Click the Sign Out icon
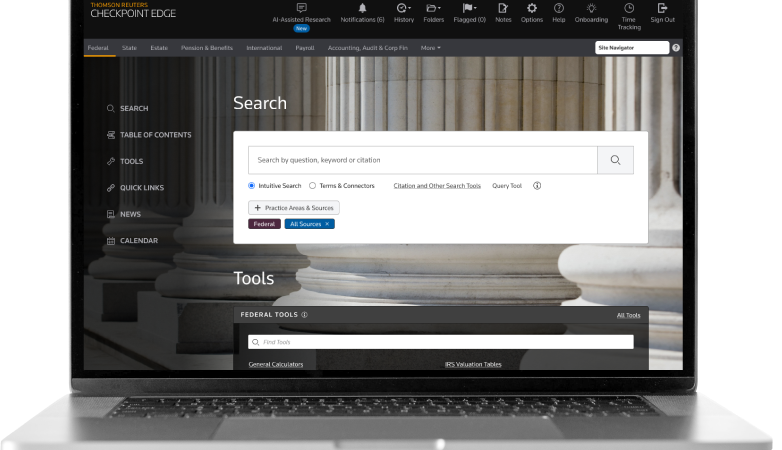The height and width of the screenshot is (450, 782). pyautogui.click(x=662, y=8)
